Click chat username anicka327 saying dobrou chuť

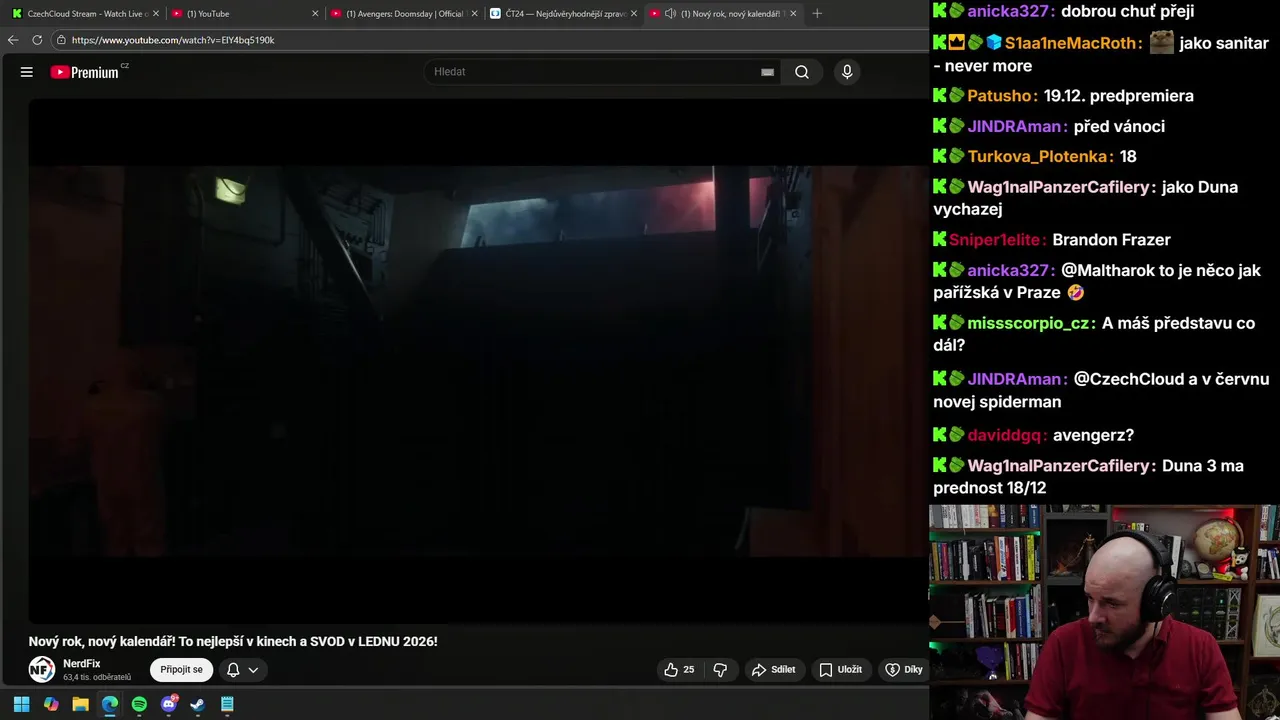[1009, 11]
